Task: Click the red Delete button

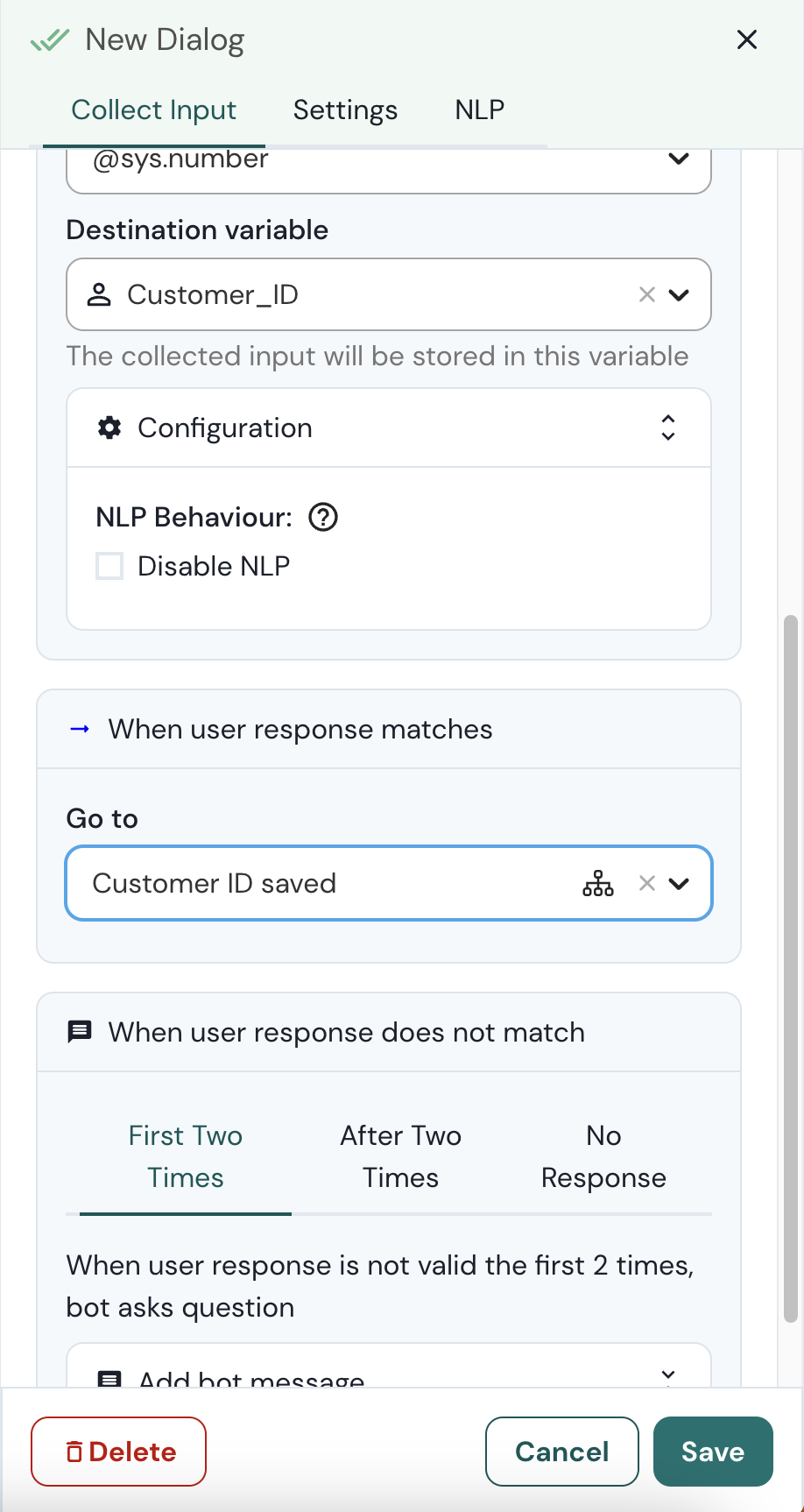Action: (119, 1452)
